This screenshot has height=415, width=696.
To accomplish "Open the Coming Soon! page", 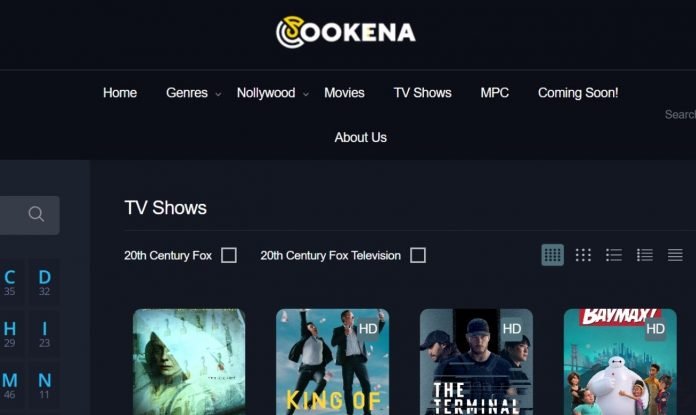I will click(x=578, y=93).
